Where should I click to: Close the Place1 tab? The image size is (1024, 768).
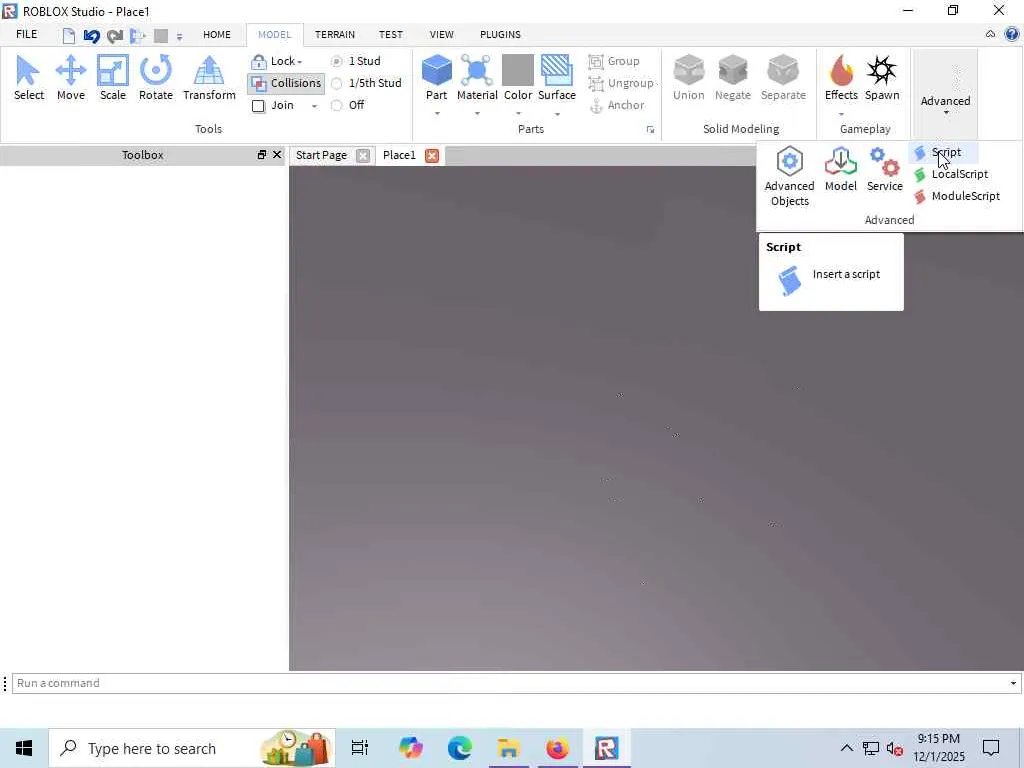pos(432,155)
